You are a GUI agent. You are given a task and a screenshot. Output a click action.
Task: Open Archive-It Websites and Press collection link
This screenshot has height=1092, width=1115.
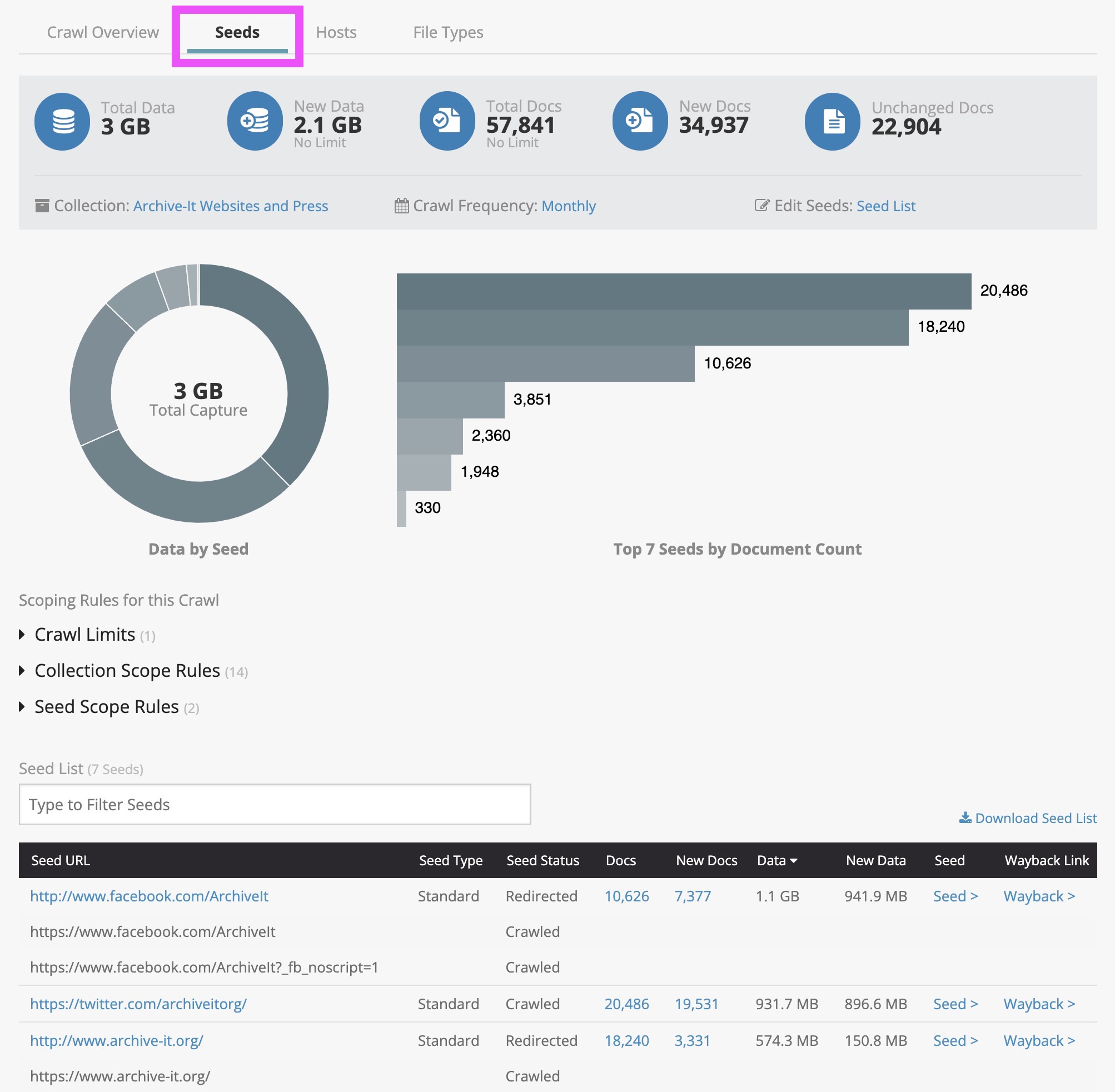[231, 206]
